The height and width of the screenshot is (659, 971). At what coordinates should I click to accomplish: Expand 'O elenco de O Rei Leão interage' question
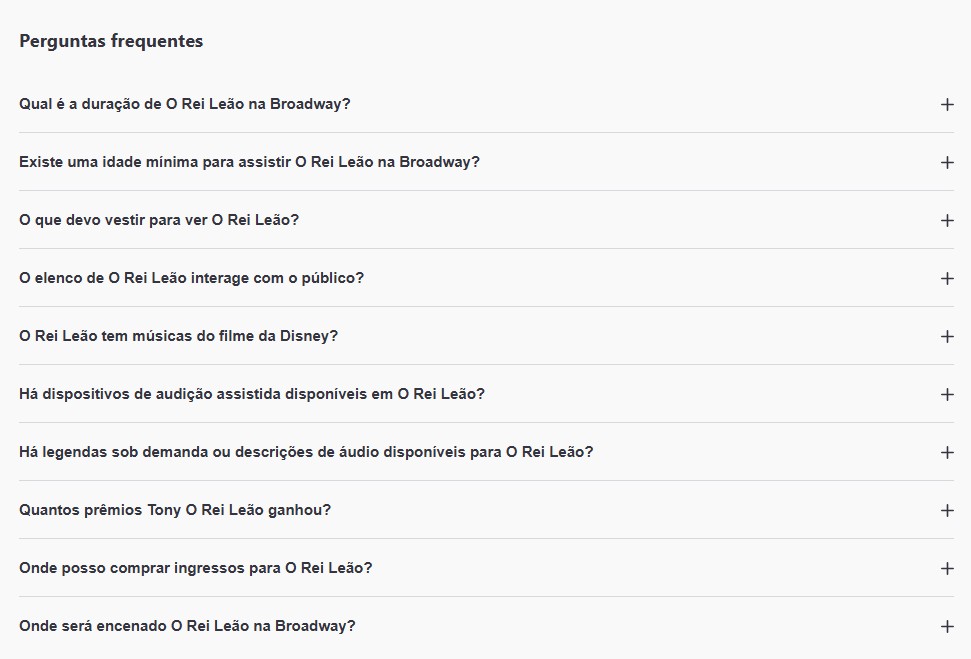191,278
